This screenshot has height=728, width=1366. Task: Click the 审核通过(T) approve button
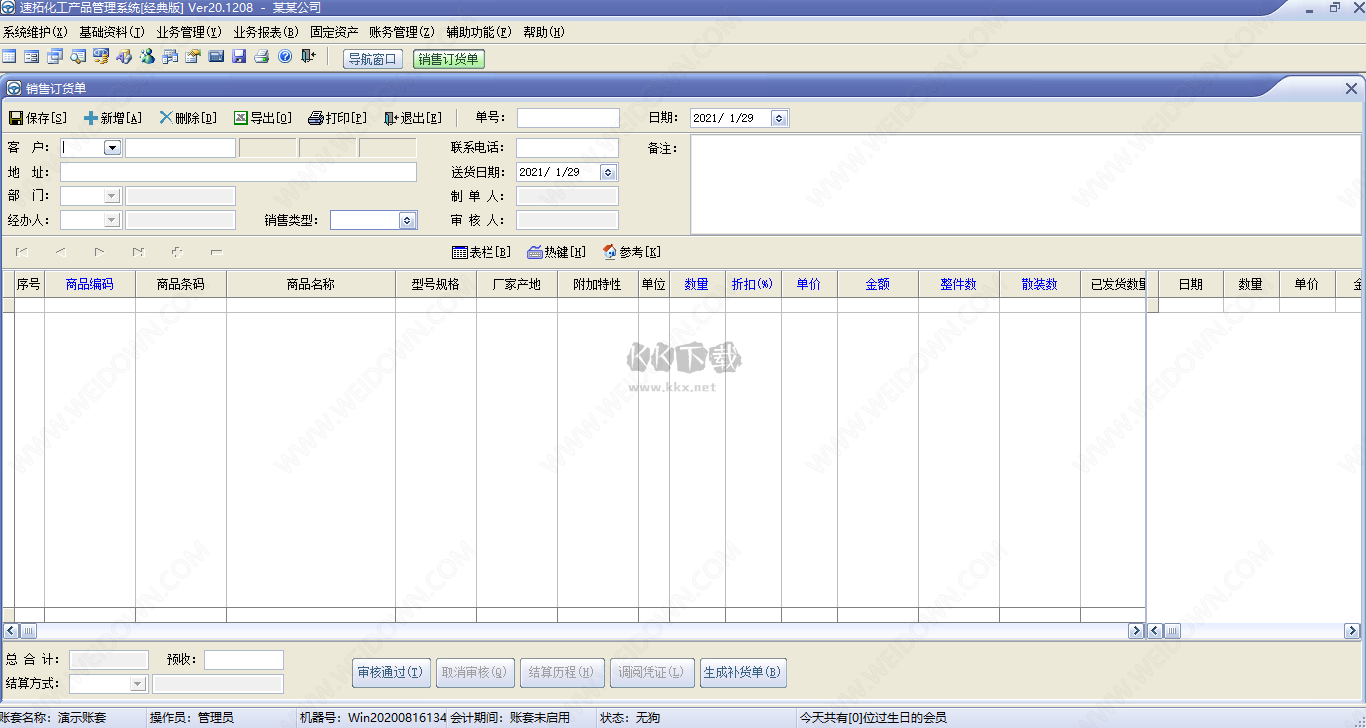pyautogui.click(x=391, y=672)
